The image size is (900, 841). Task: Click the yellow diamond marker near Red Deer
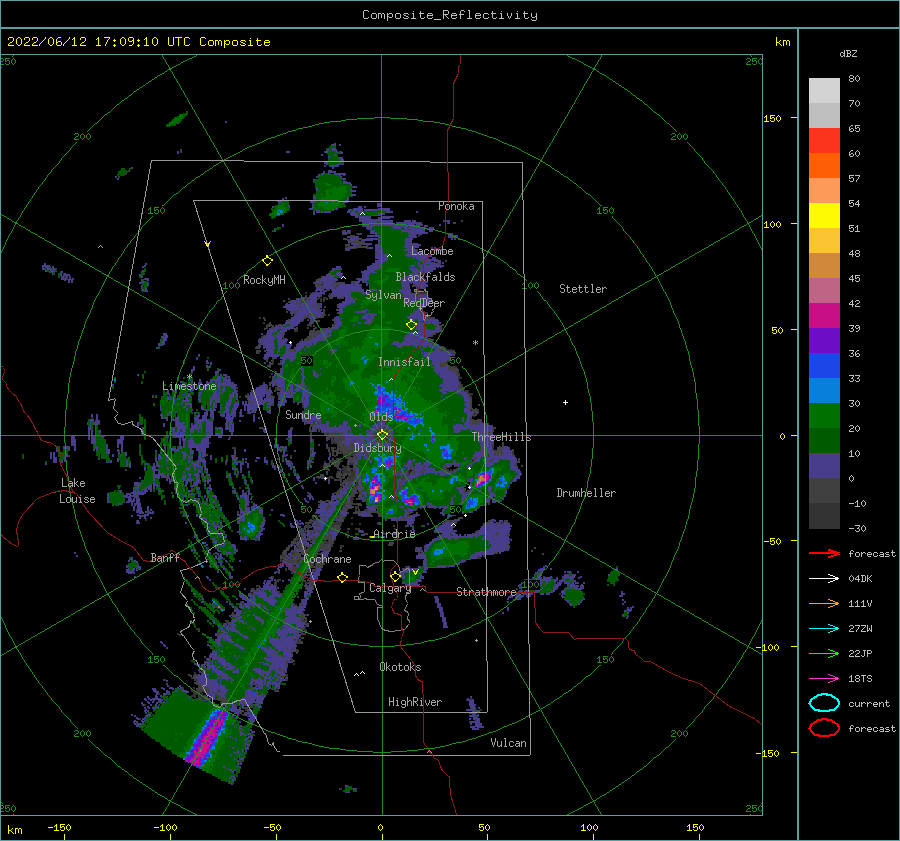[412, 325]
